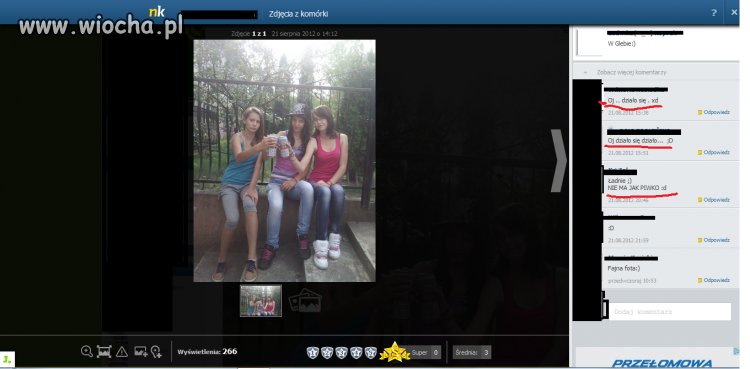Click the main photo of three girls
Screen dimensions: 750x369
pyautogui.click(x=284, y=161)
